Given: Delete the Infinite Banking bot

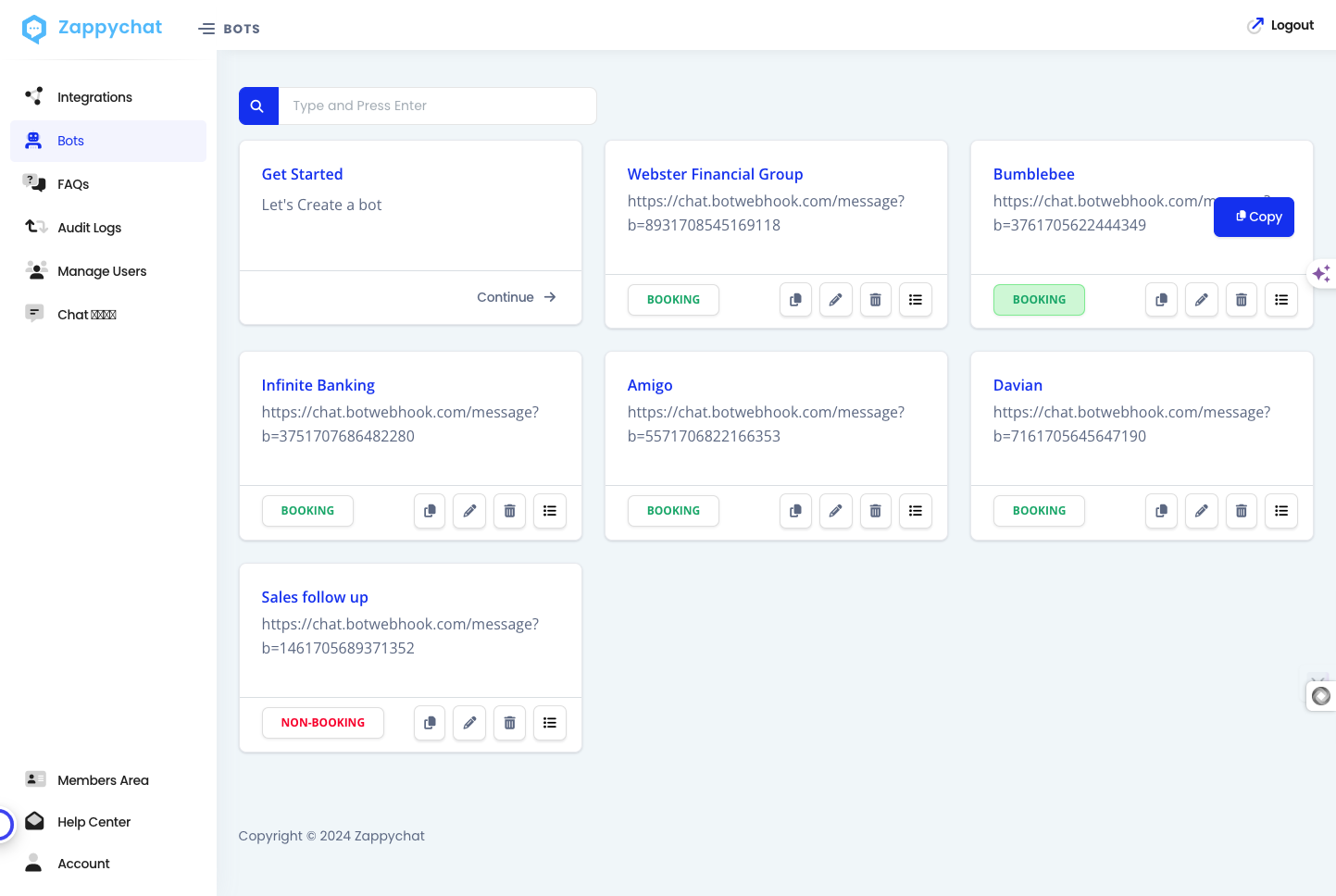Looking at the screenshot, I should (x=509, y=511).
